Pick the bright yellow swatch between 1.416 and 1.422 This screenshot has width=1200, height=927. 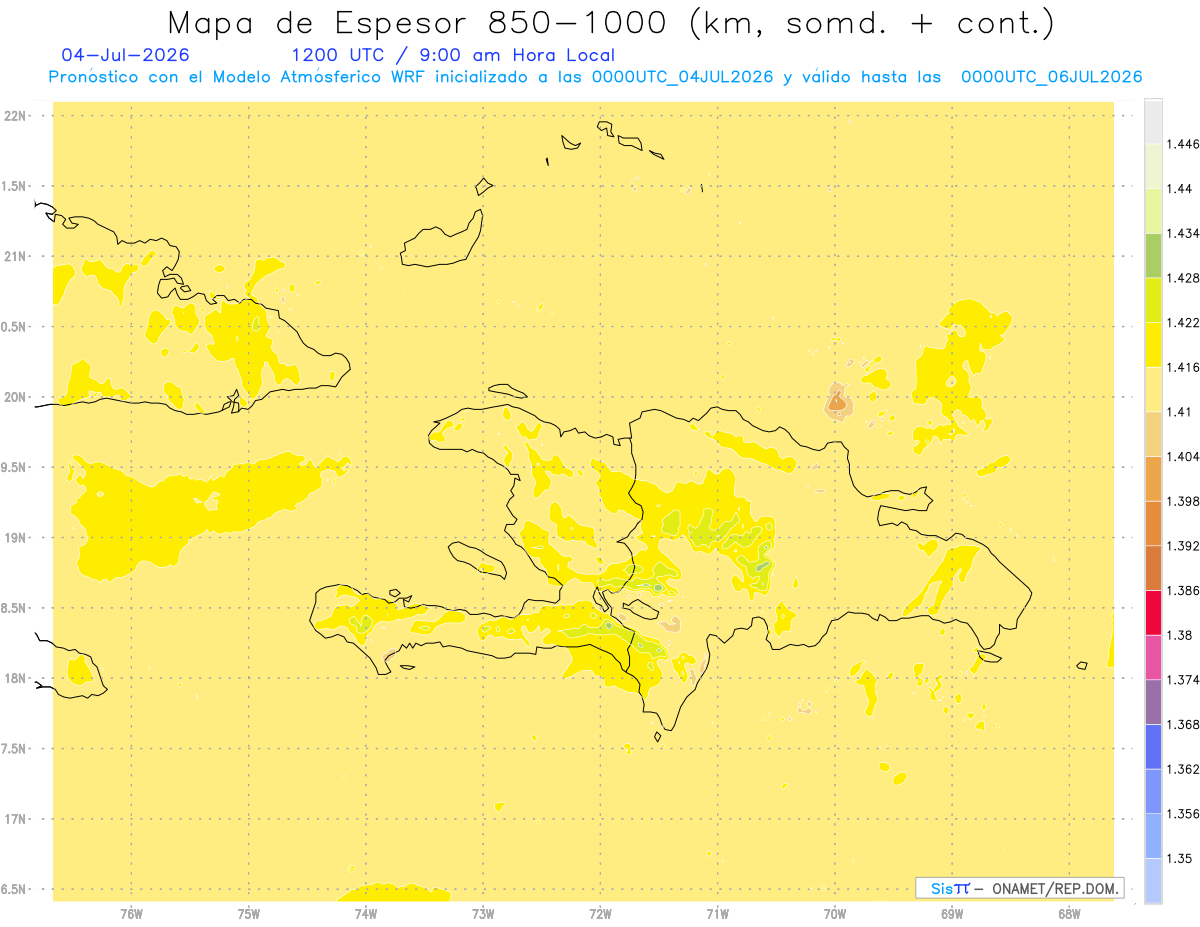tap(1153, 345)
